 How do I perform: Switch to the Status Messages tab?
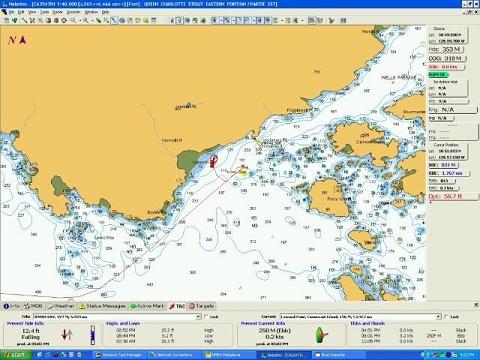102,306
